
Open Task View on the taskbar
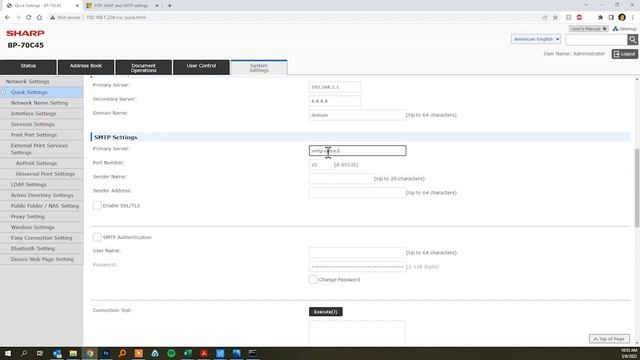pyautogui.click(x=40, y=353)
